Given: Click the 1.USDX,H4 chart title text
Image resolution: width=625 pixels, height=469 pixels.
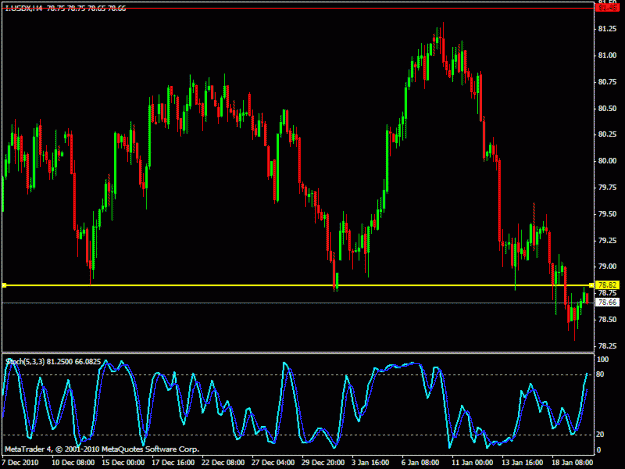Looking at the screenshot, I should [x=23, y=8].
